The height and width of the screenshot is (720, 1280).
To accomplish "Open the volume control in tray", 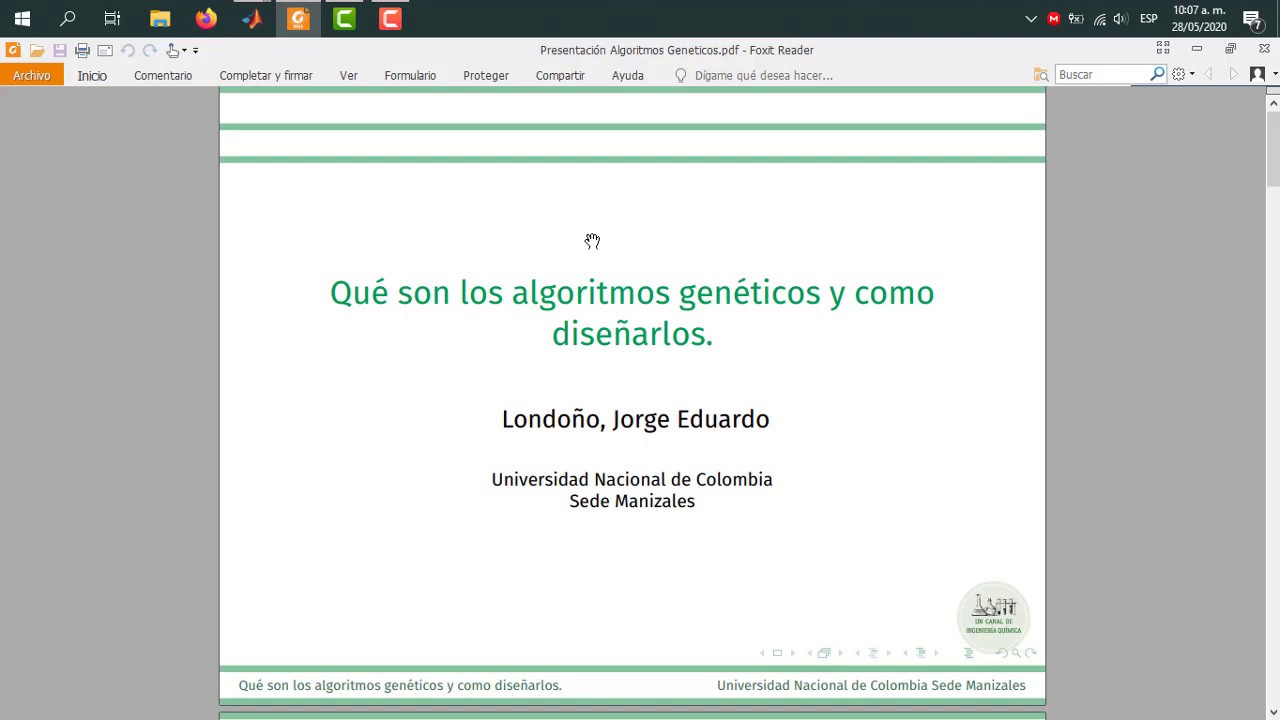I will (x=1121, y=18).
